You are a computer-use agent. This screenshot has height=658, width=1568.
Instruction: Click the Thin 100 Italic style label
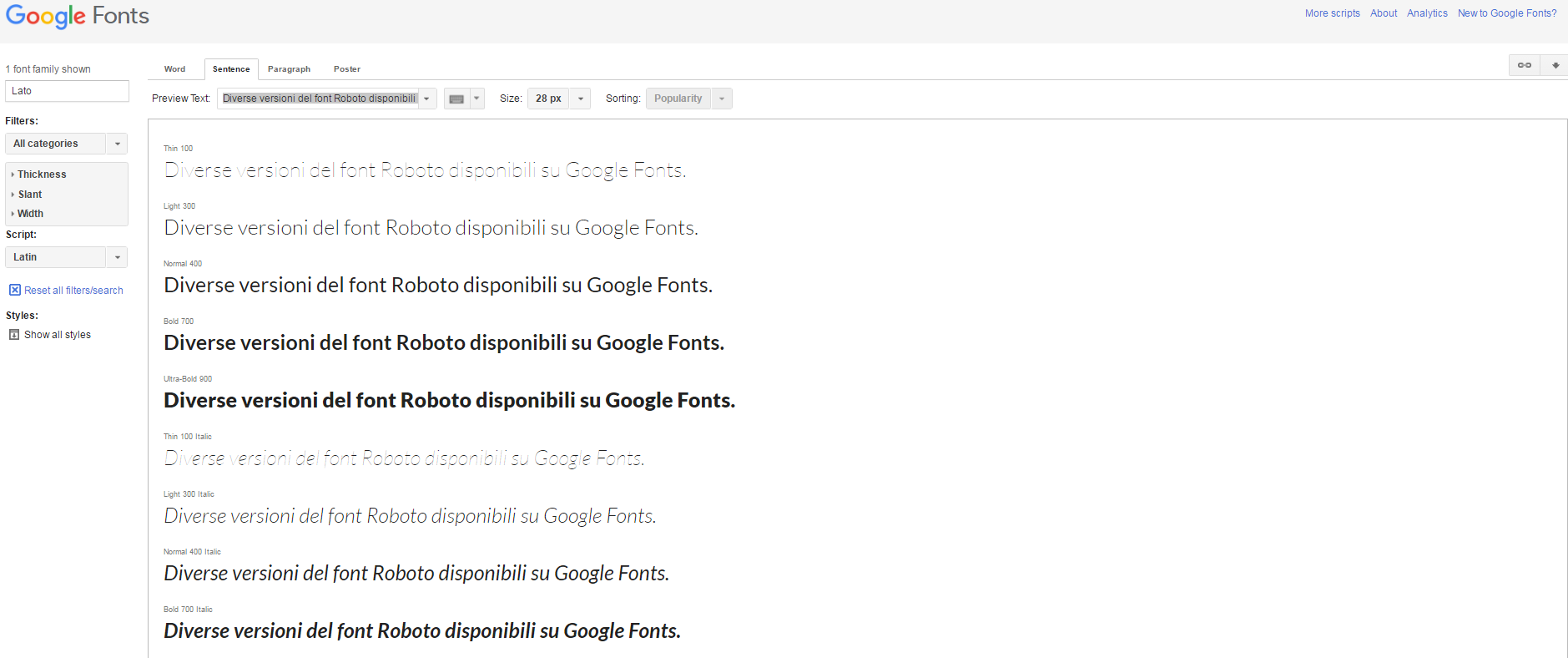tap(188, 437)
